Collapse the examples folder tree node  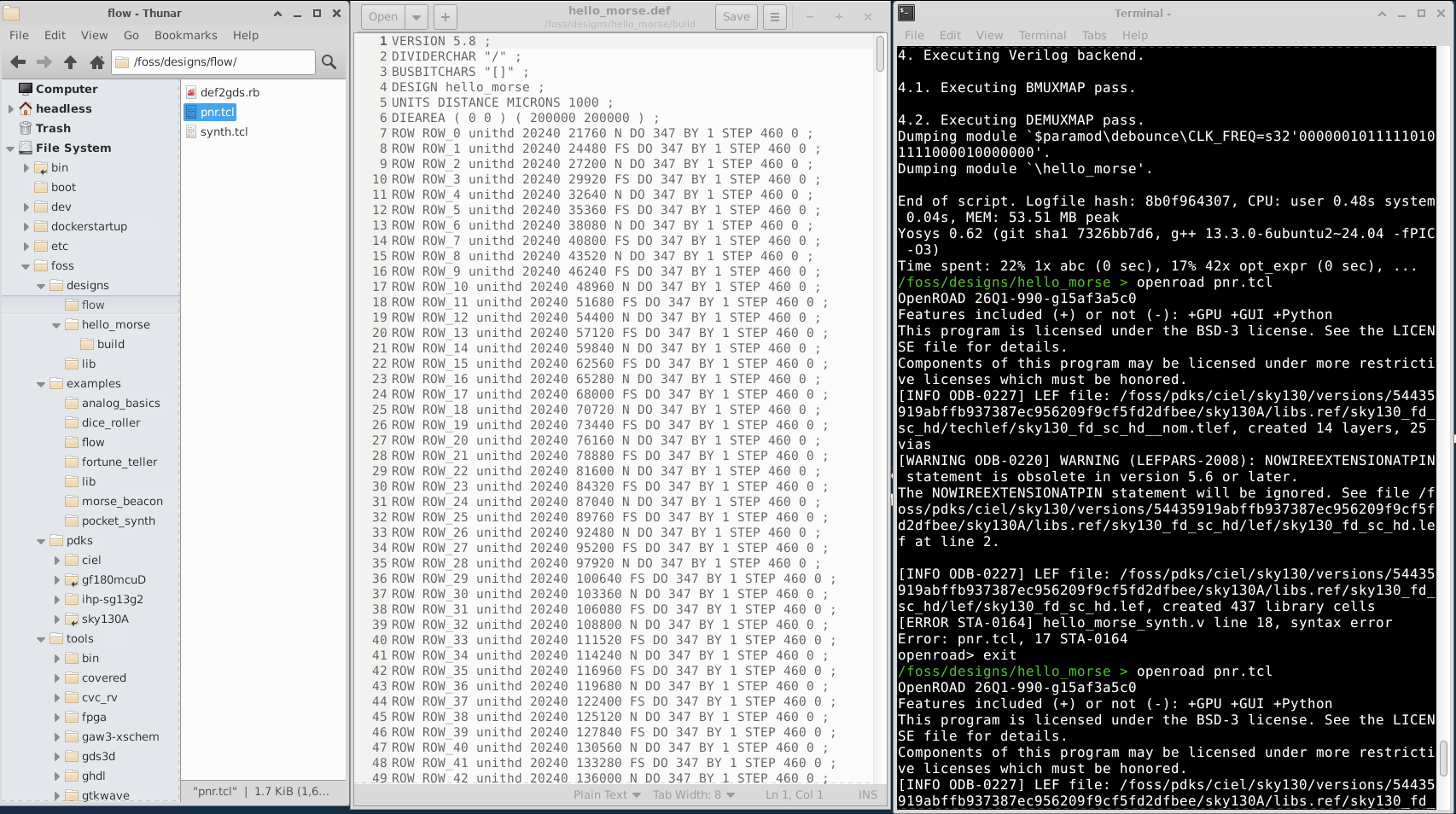coord(41,384)
